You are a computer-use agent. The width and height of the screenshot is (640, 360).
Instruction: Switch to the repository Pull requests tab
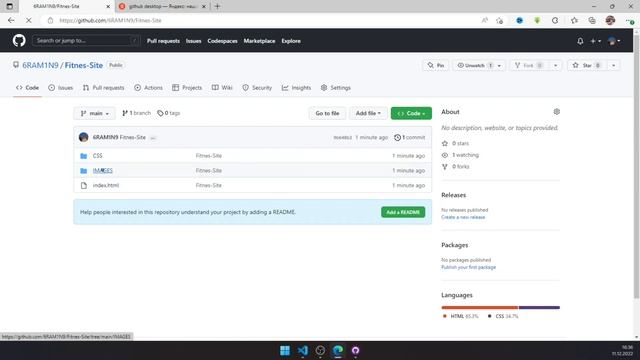point(103,88)
